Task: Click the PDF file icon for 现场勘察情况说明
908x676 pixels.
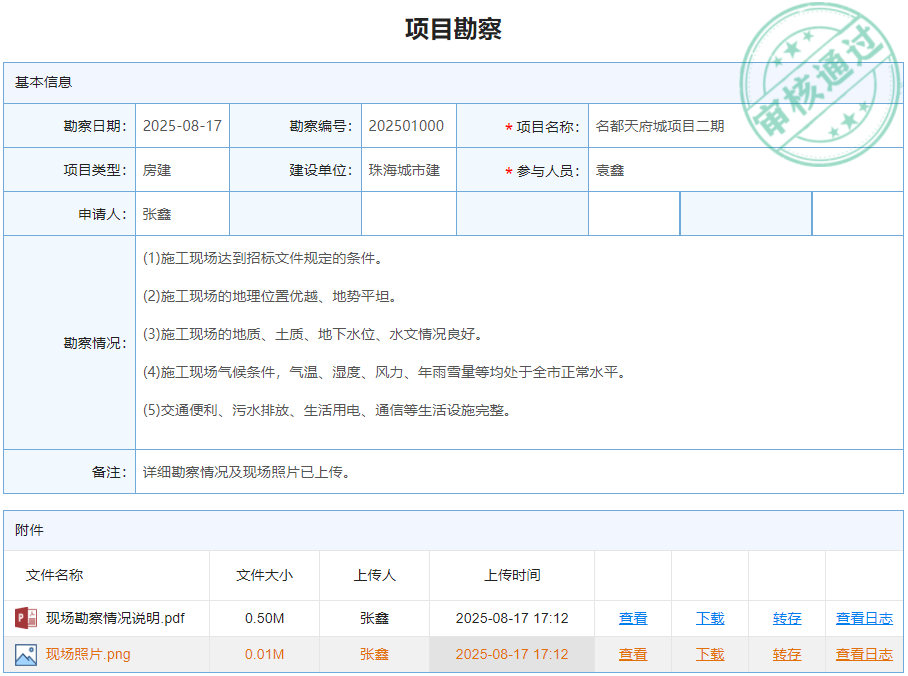Action: [26, 618]
